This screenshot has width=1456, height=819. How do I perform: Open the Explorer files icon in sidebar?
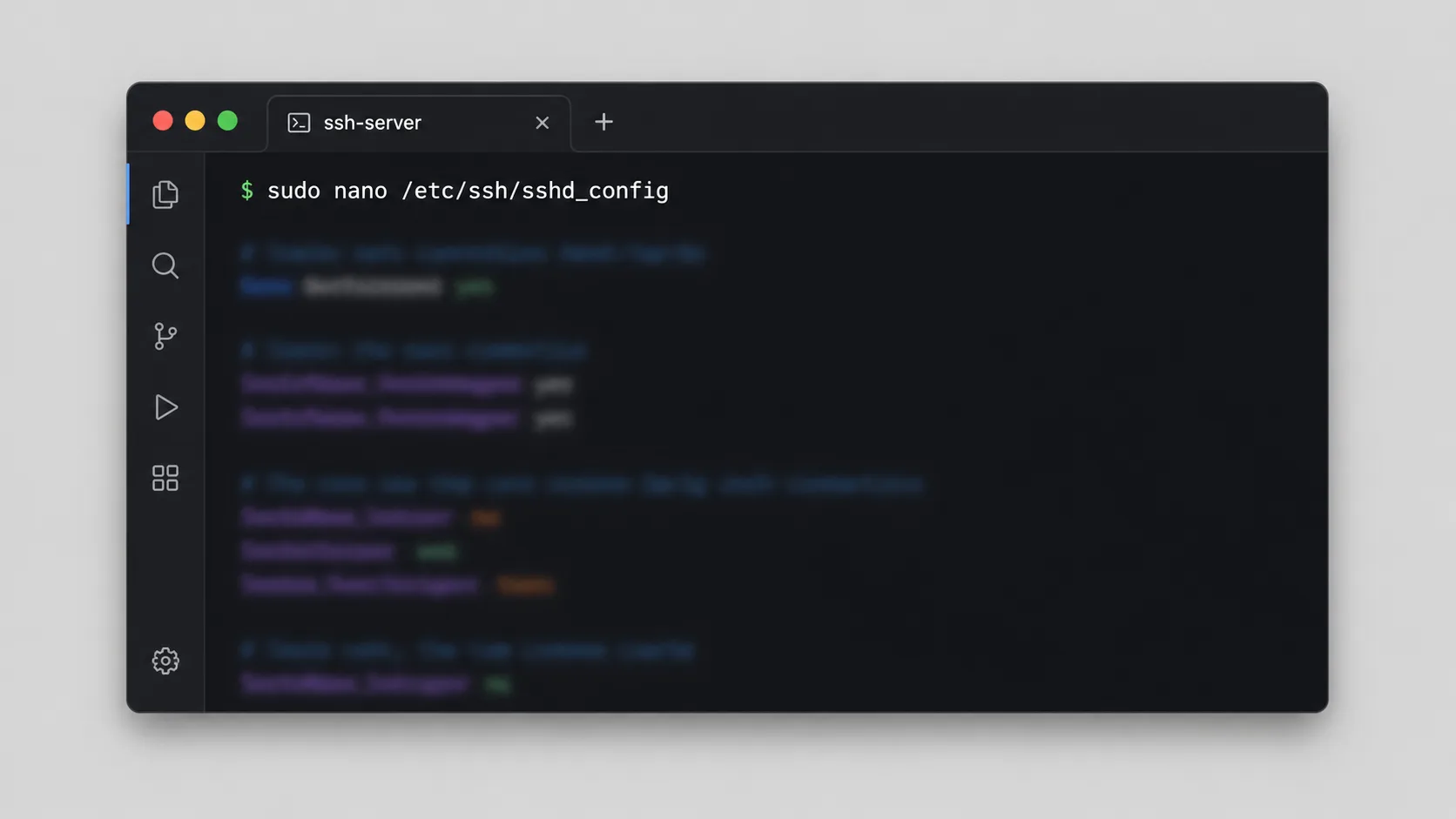[x=165, y=194]
